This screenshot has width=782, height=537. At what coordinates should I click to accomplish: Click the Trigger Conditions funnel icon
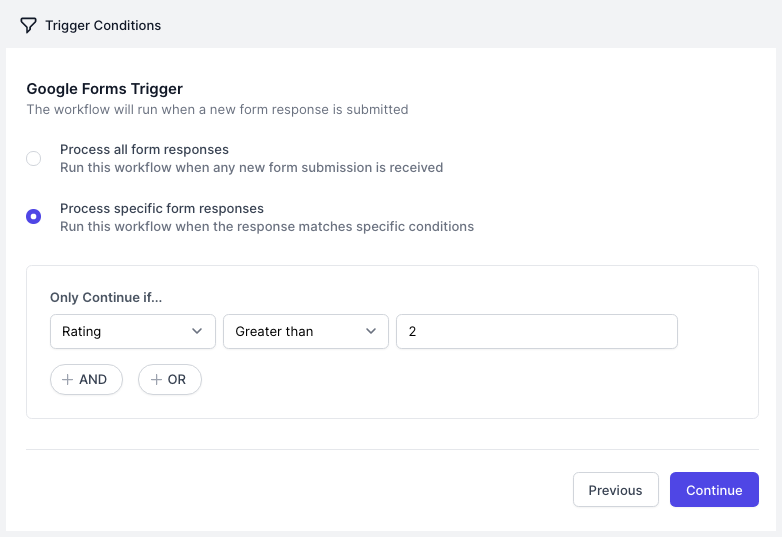tap(28, 25)
